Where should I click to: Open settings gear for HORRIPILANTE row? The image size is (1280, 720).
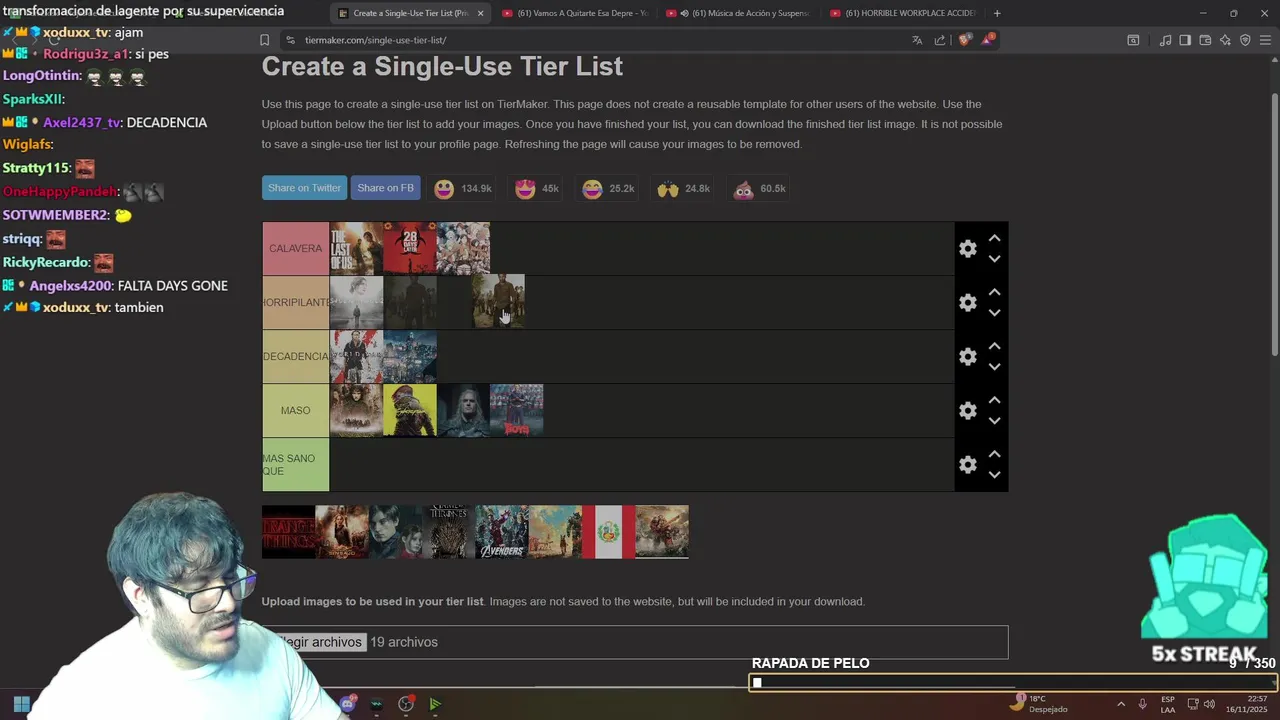point(967,303)
